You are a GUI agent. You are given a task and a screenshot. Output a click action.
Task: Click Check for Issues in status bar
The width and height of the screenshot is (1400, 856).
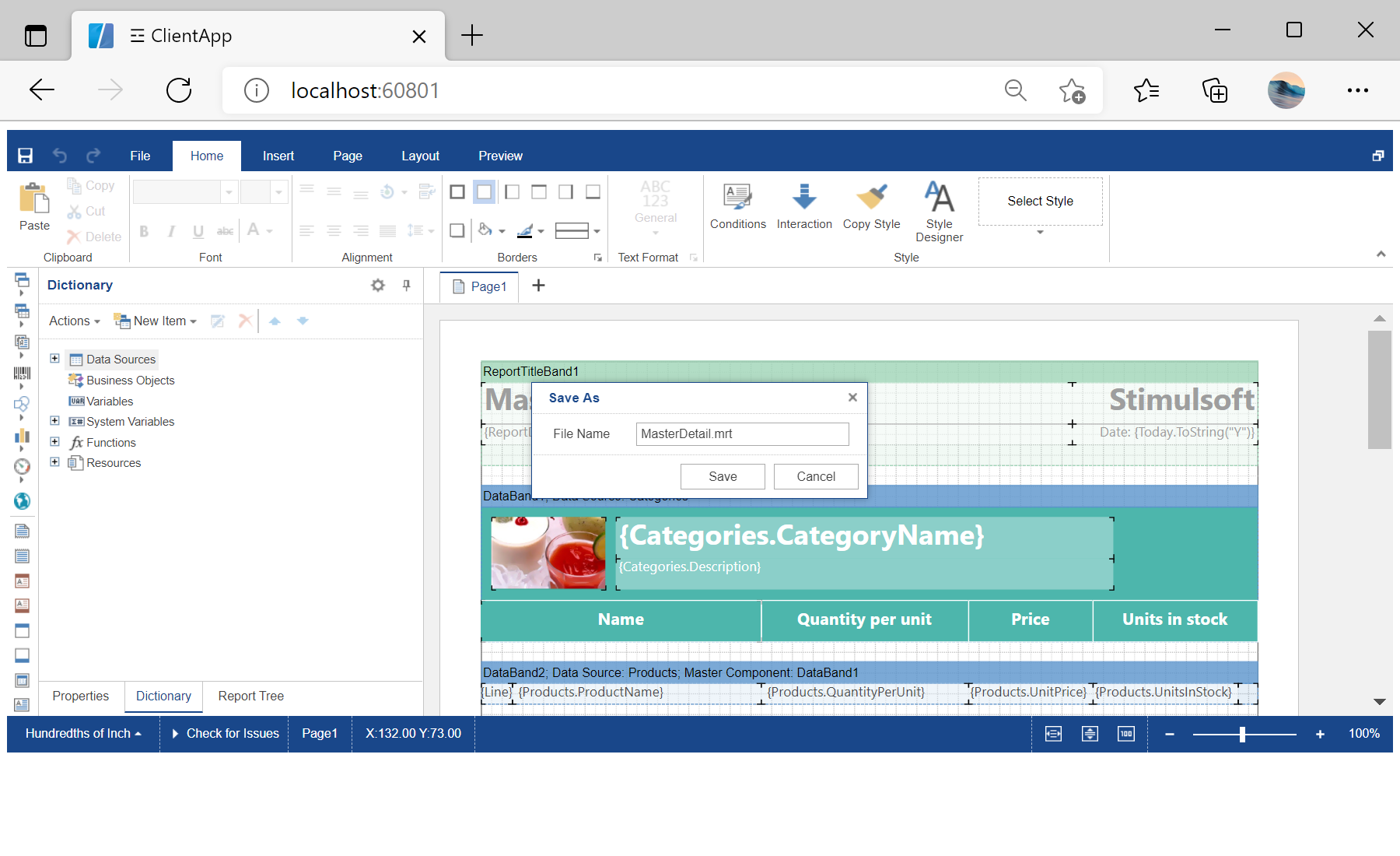click(225, 734)
